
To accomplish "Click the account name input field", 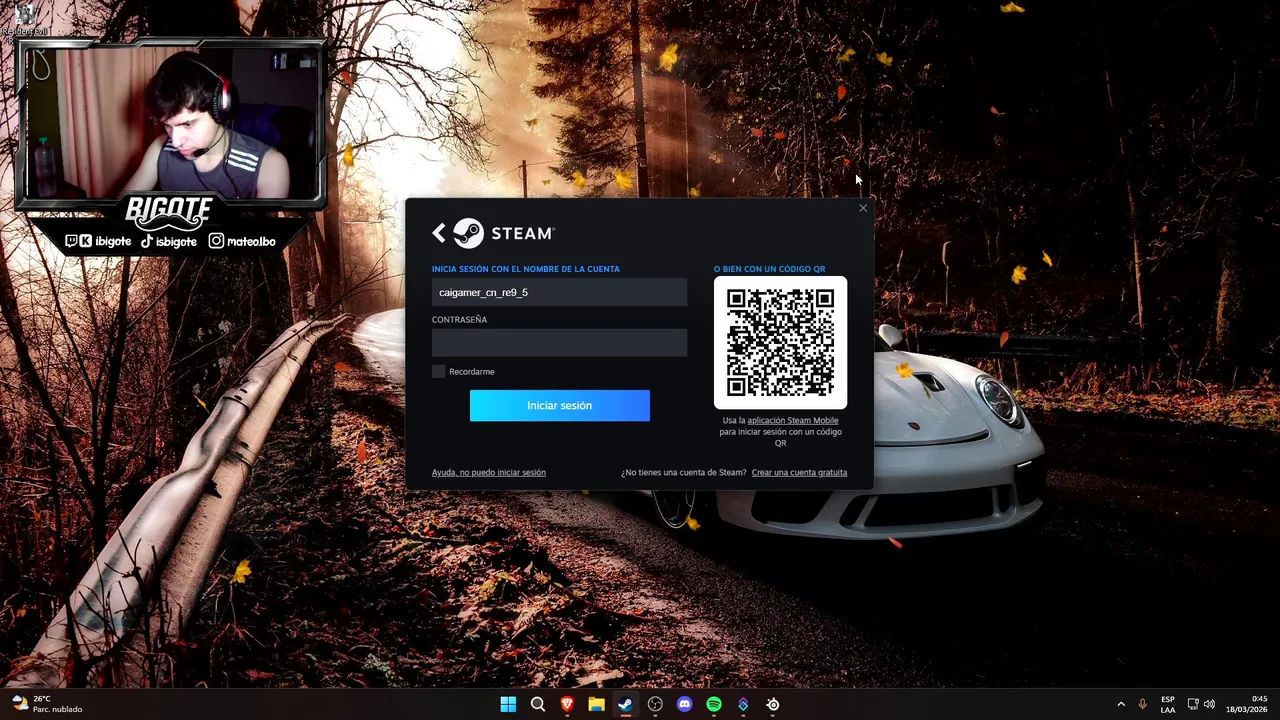I will (x=559, y=292).
